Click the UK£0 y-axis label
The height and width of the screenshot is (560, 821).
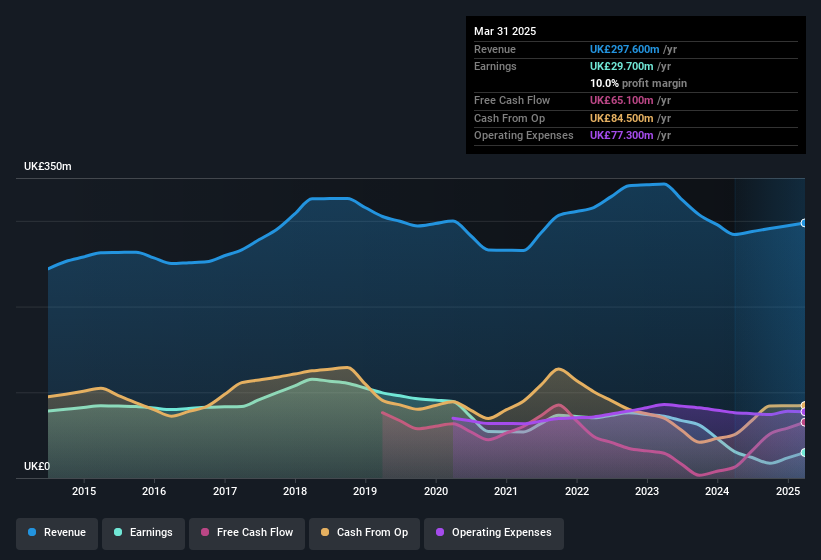click(x=37, y=466)
